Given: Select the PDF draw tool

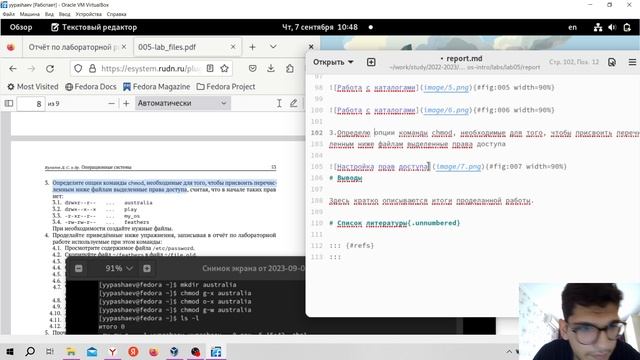Looking at the screenshot, I should [293, 103].
